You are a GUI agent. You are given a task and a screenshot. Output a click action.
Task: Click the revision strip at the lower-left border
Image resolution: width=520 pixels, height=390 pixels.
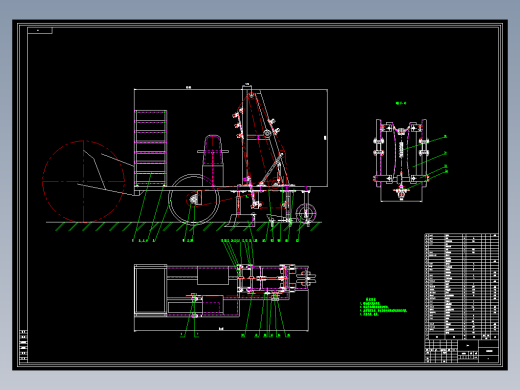(23, 346)
